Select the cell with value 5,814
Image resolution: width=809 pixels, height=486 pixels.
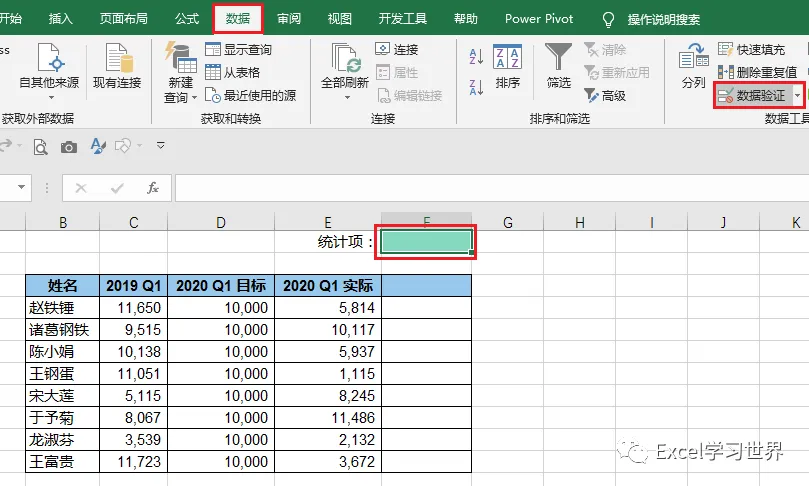(x=328, y=307)
